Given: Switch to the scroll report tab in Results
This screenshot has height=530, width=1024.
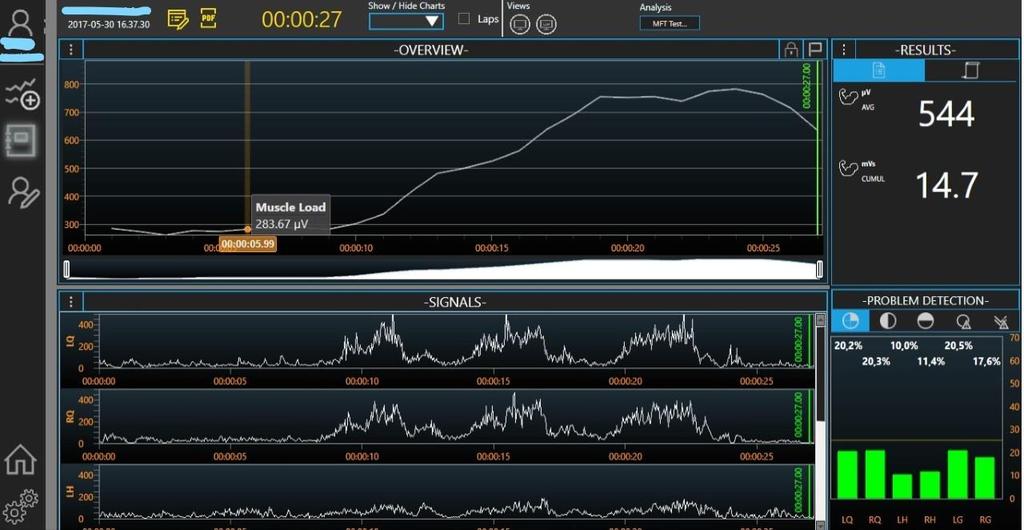Looking at the screenshot, I should [x=971, y=70].
